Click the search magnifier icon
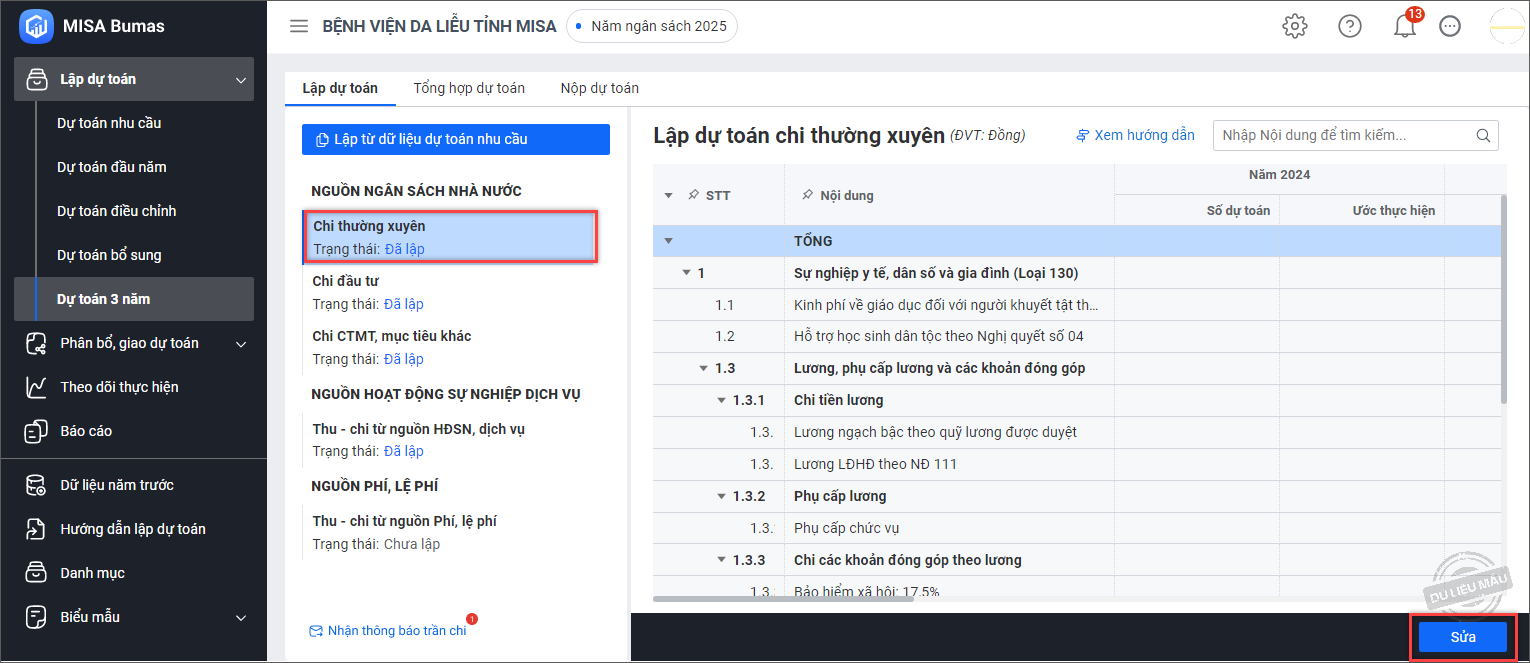This screenshot has height=663, width=1530. 1483,135
